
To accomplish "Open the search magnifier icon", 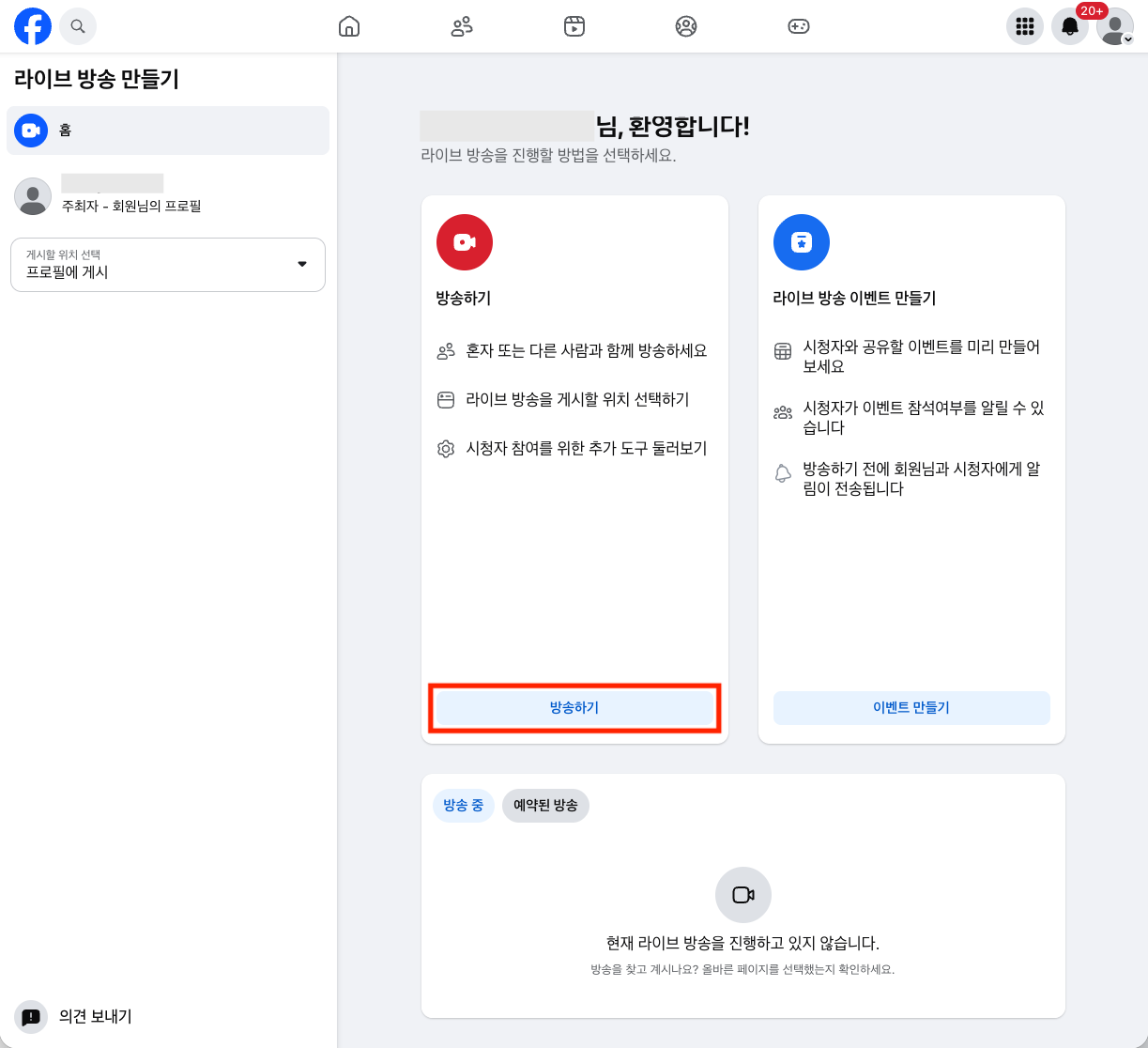I will (78, 26).
